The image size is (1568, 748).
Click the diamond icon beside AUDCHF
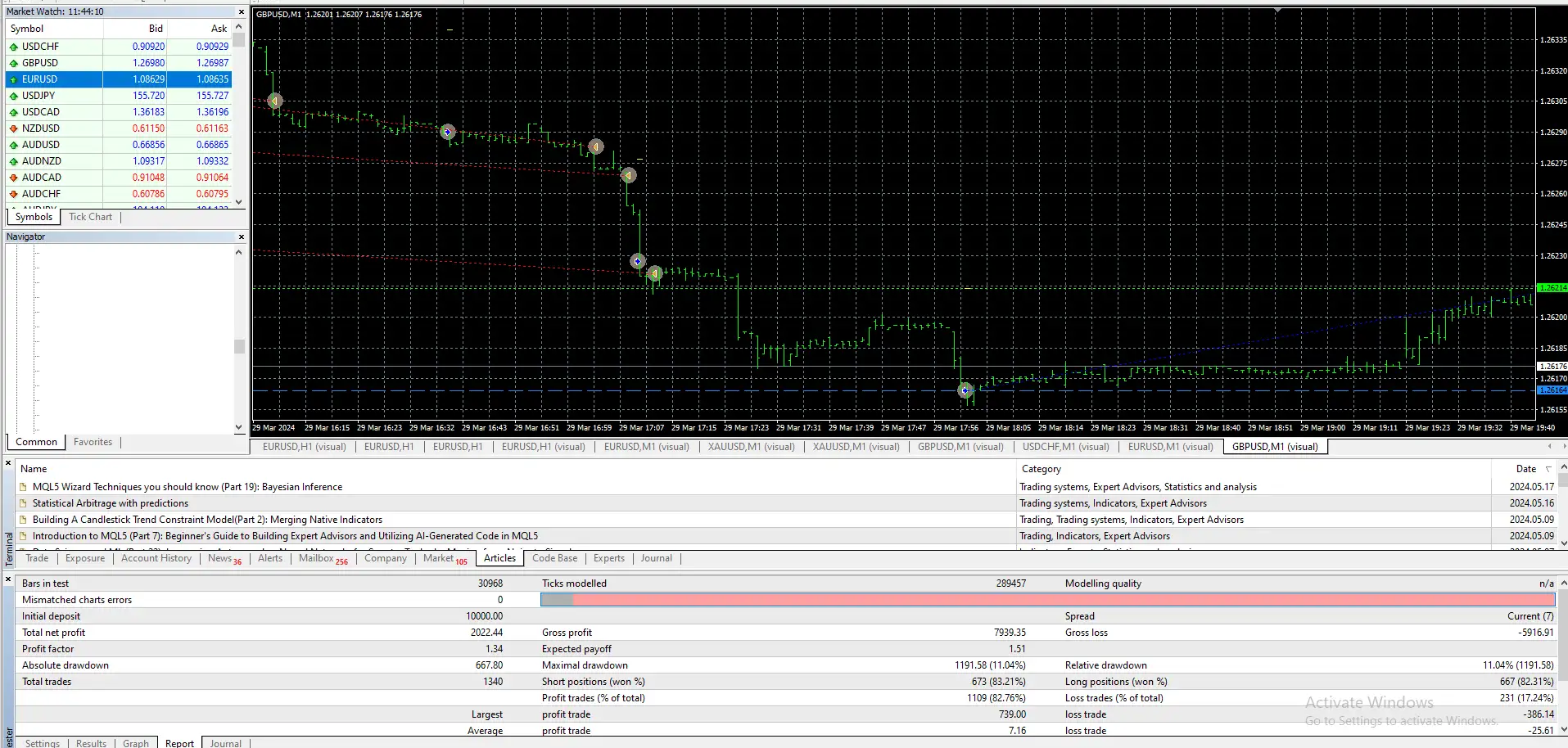pyautogui.click(x=13, y=194)
